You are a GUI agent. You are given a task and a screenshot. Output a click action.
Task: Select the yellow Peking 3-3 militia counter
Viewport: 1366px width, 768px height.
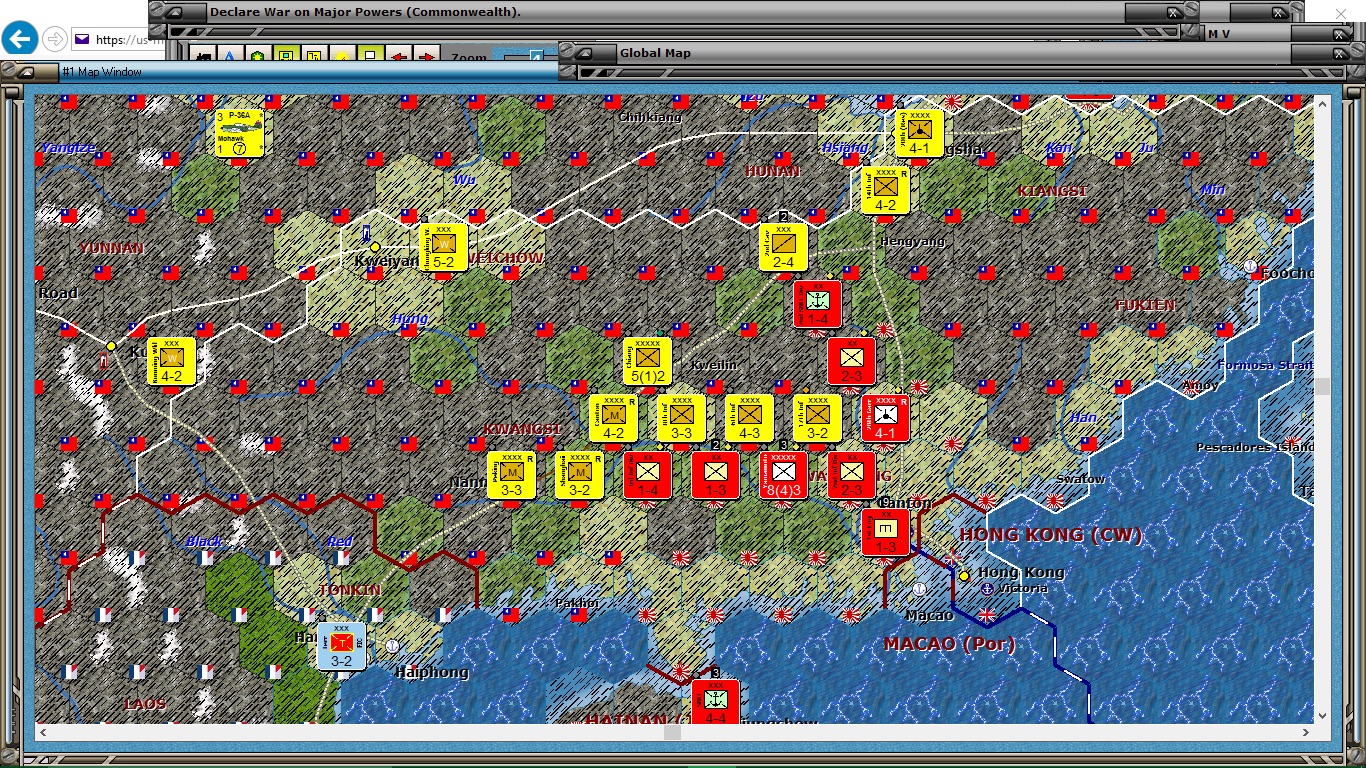(x=512, y=475)
